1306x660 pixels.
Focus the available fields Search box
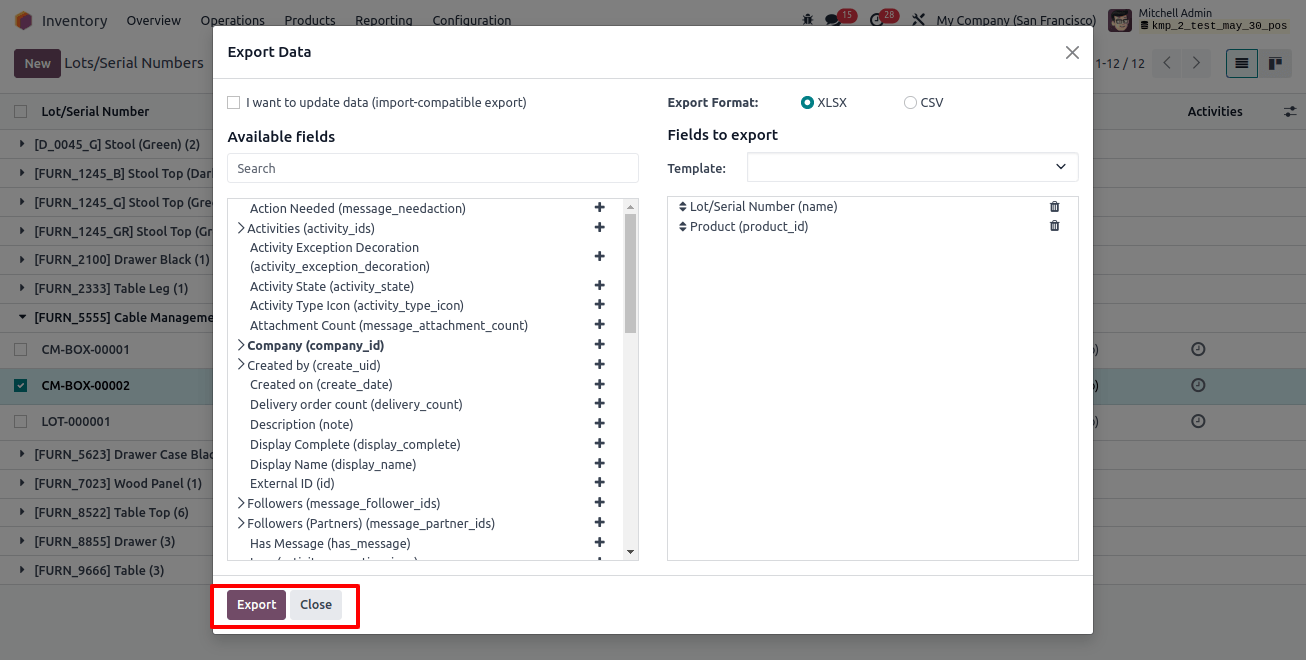click(x=433, y=168)
